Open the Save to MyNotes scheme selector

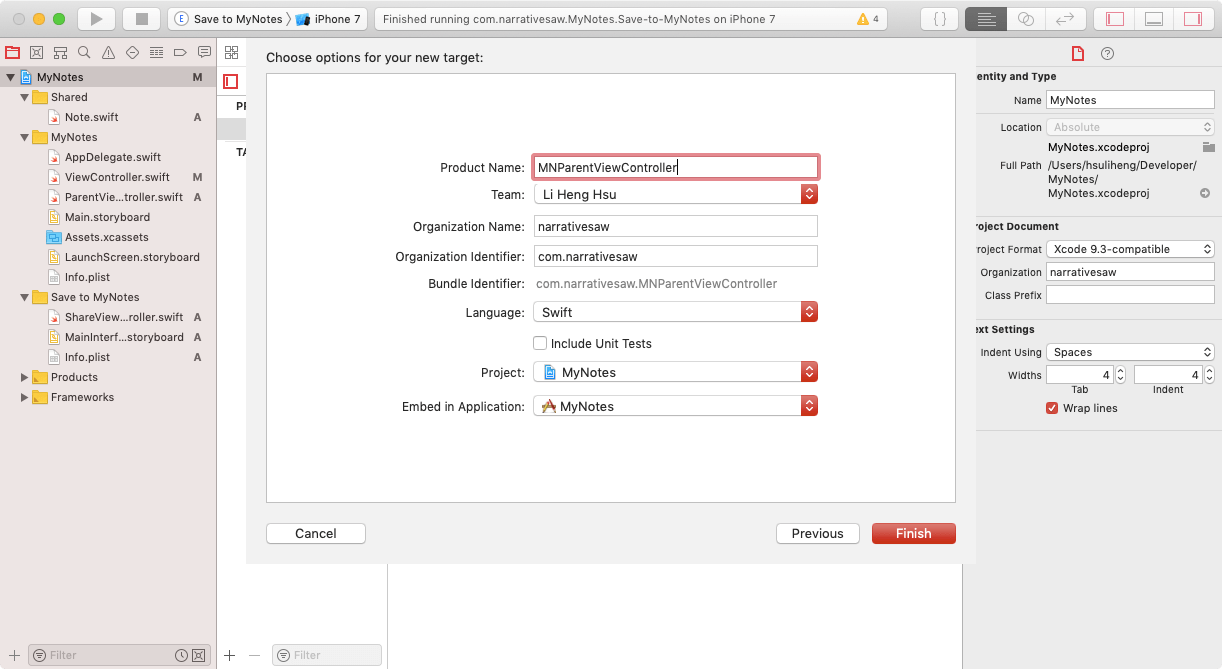coord(229,19)
